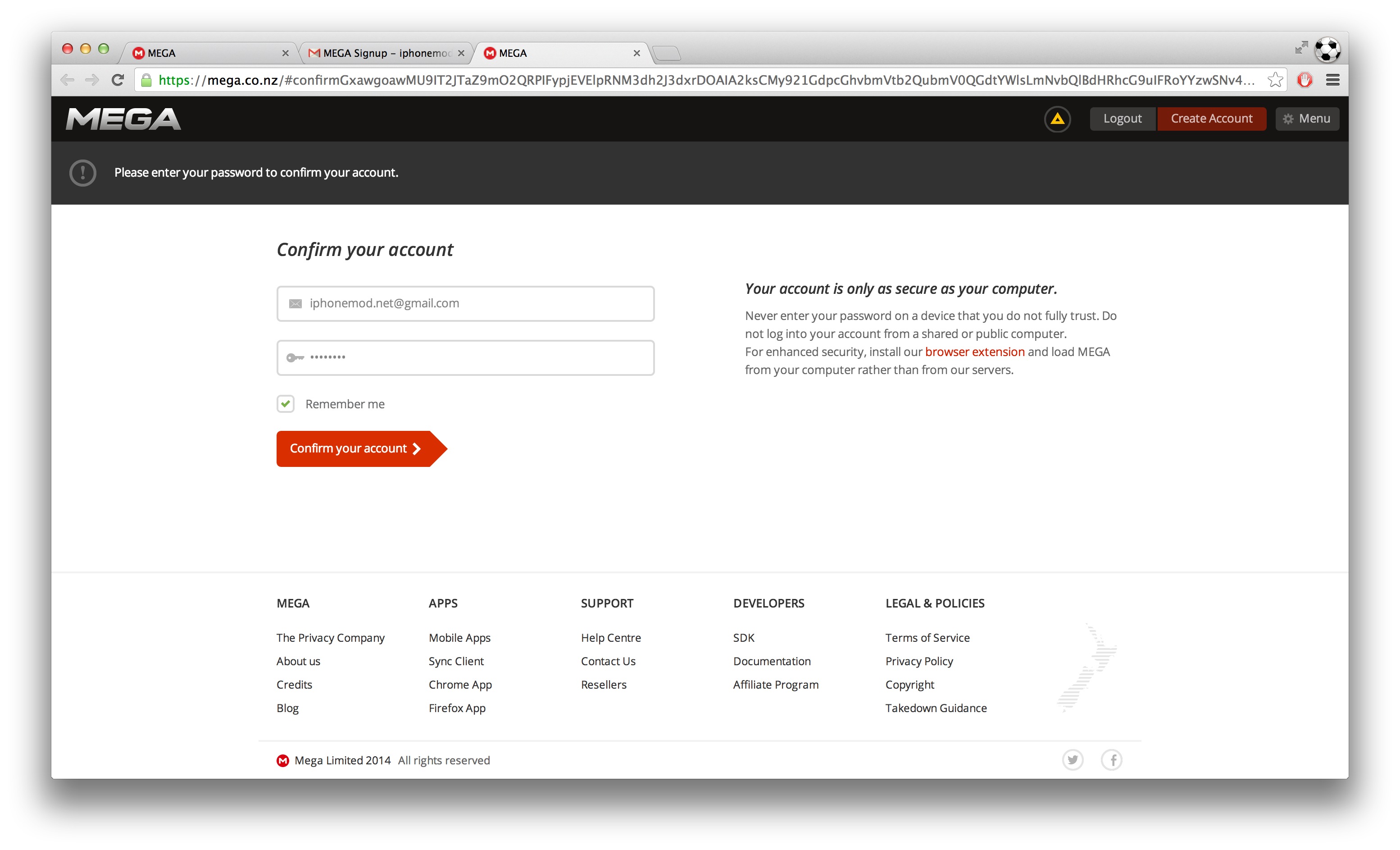This screenshot has height=850, width=1400.
Task: Select the Help Centre support link
Action: [x=610, y=637]
